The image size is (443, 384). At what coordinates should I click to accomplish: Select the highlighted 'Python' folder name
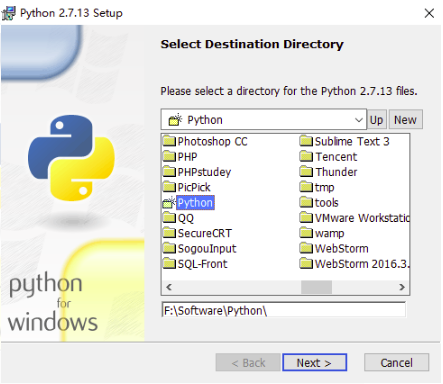tap(195, 203)
